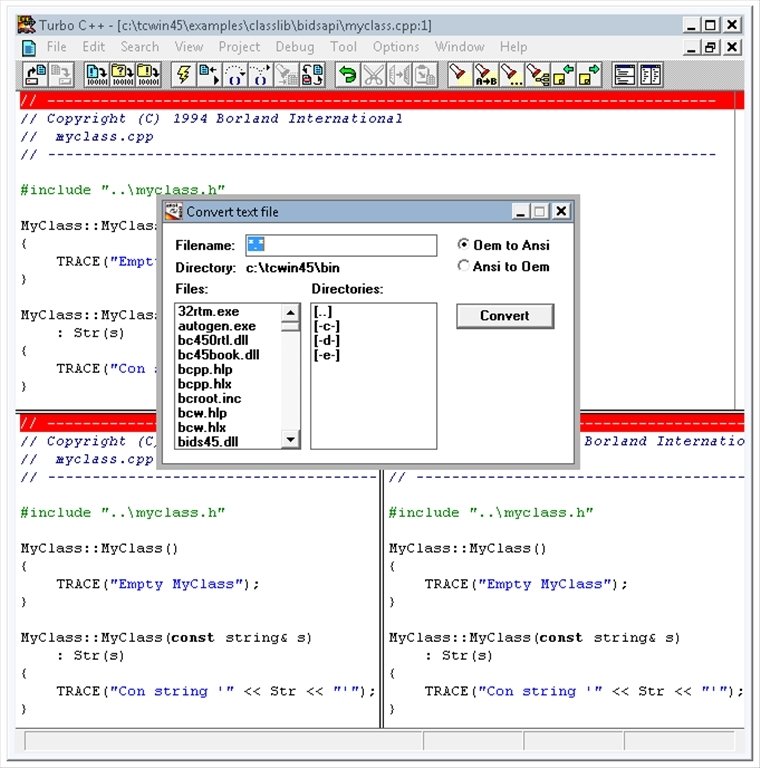760x768 pixels.
Task: Run the program with lightning bolt icon
Action: point(184,75)
